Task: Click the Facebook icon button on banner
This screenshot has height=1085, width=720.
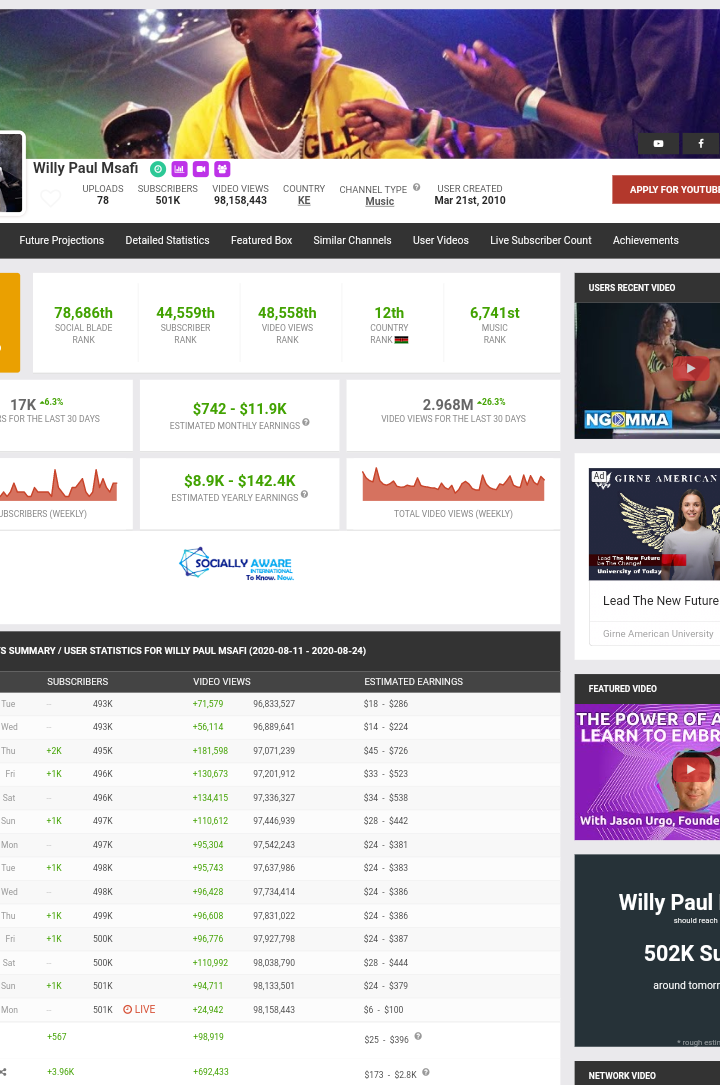Action: (x=700, y=144)
